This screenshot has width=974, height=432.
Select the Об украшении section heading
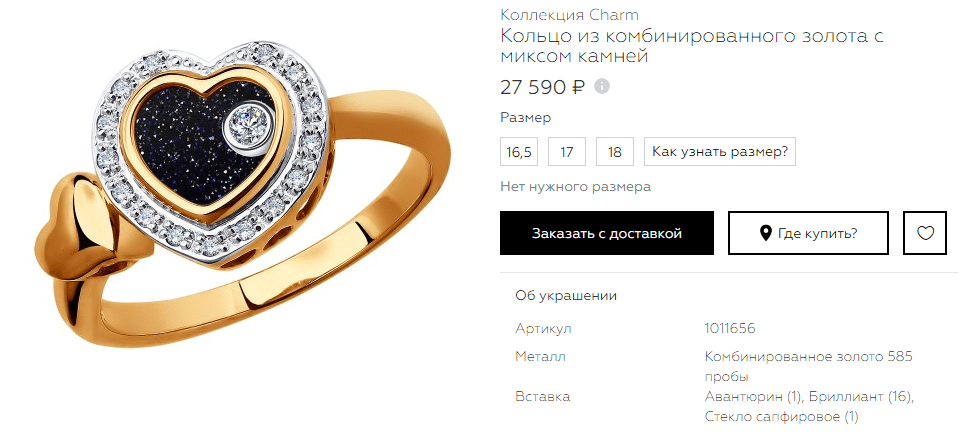coord(566,295)
